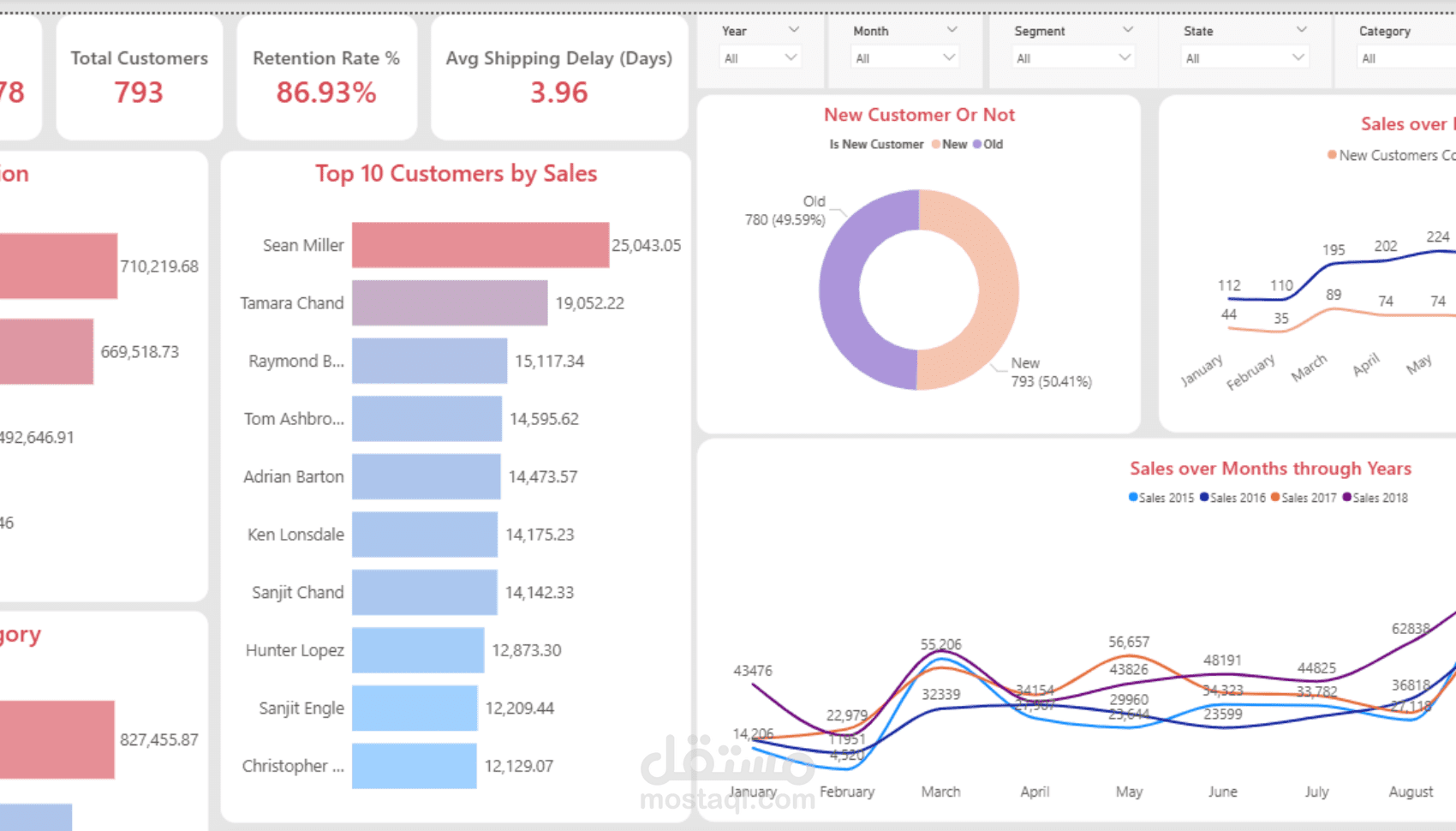Select the bar labeled 710,219.68

(58, 266)
